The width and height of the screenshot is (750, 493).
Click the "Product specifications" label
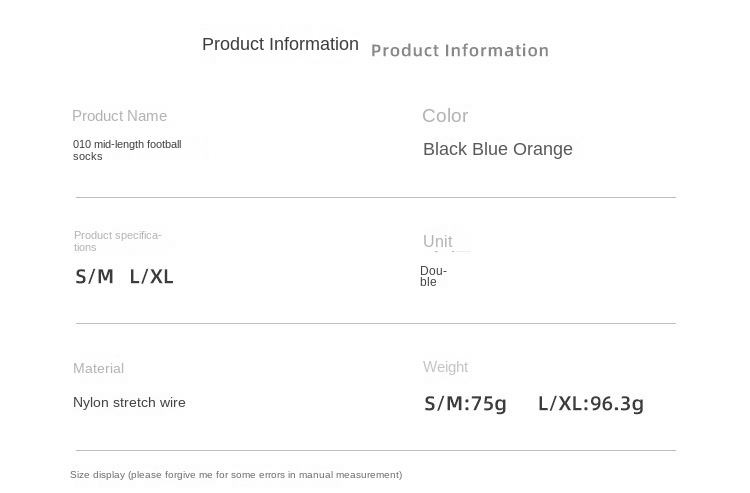(x=117, y=241)
